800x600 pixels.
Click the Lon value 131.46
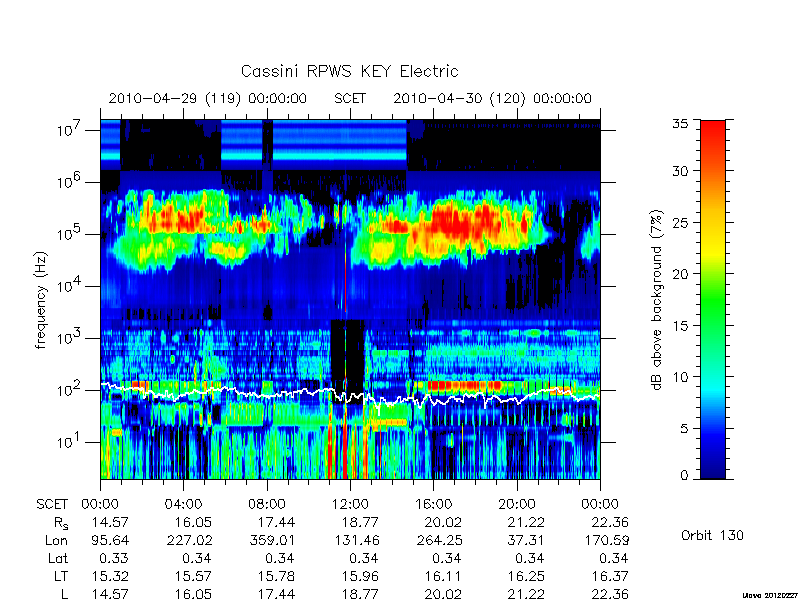357,540
